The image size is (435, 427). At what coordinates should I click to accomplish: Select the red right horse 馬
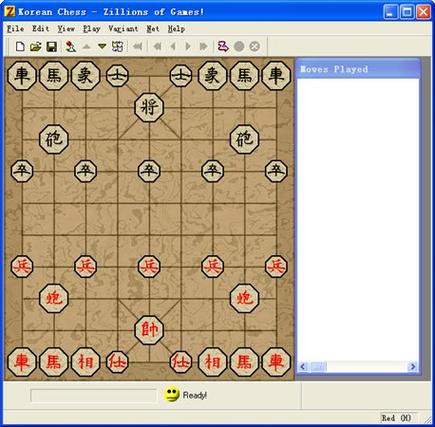tap(244, 362)
